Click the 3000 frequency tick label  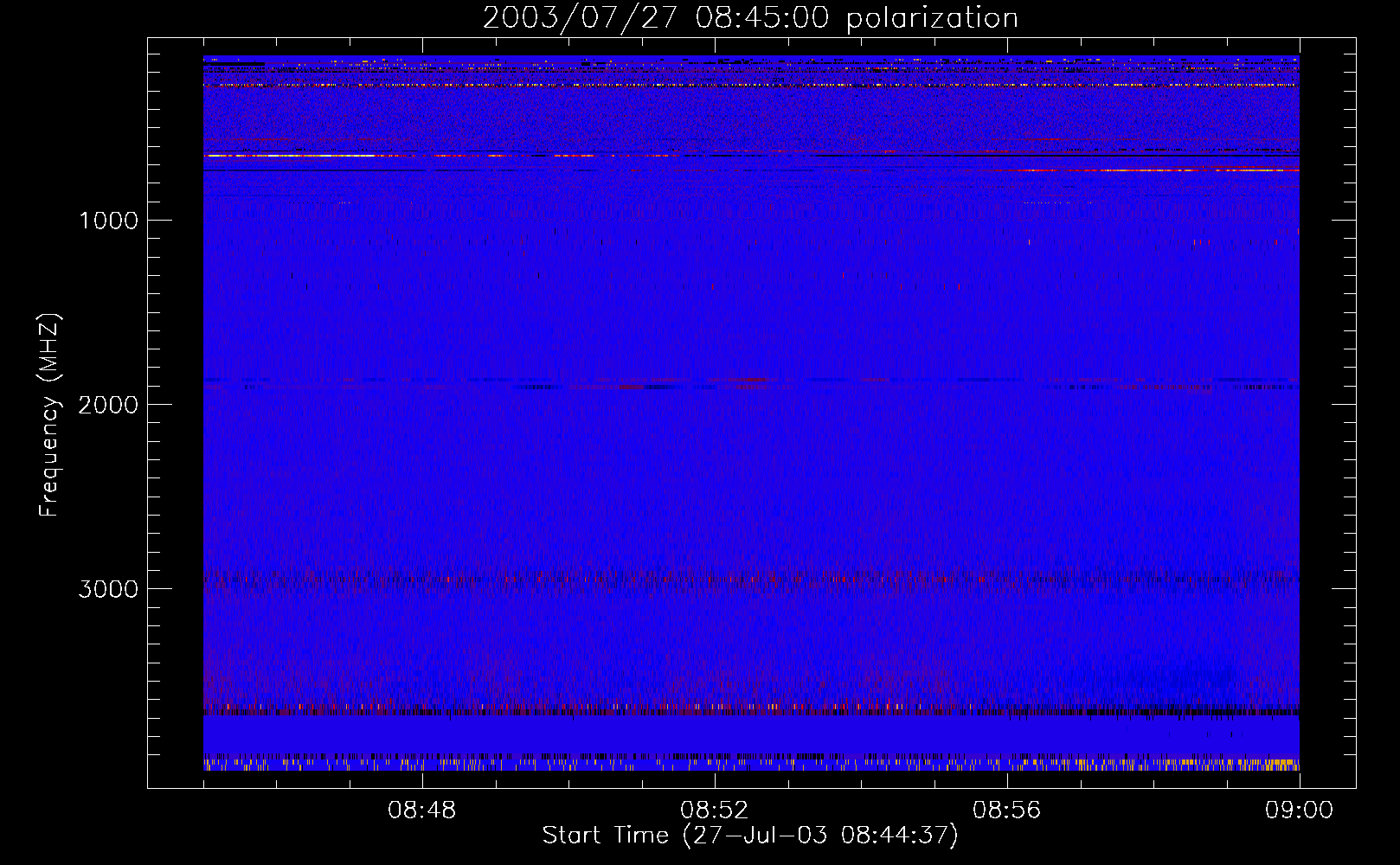pyautogui.click(x=108, y=589)
